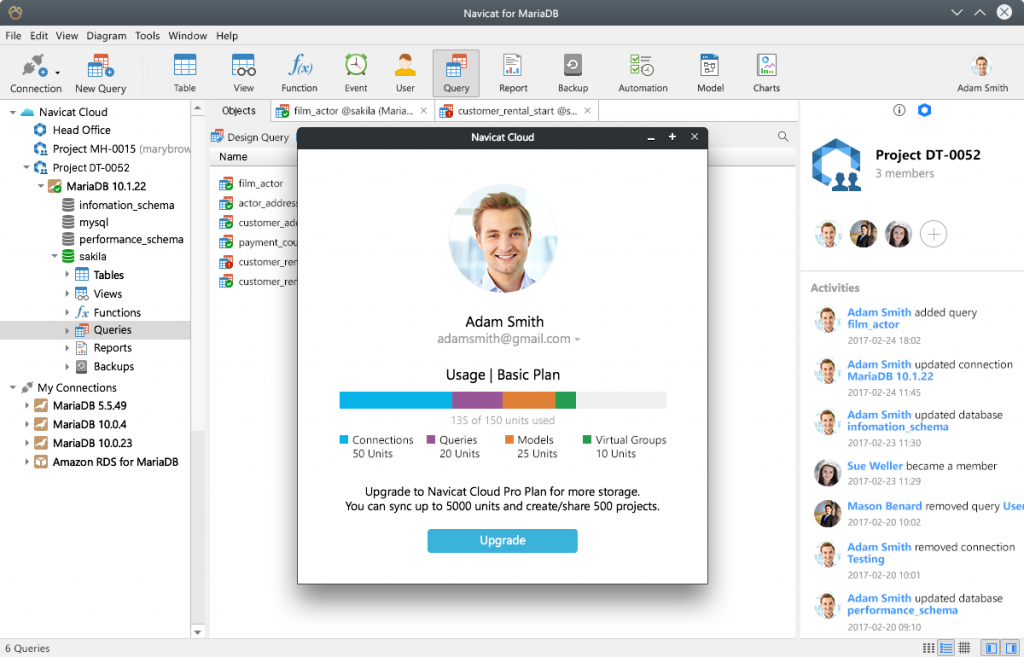Click the Upgrade button
This screenshot has width=1024, height=657.
click(502, 541)
